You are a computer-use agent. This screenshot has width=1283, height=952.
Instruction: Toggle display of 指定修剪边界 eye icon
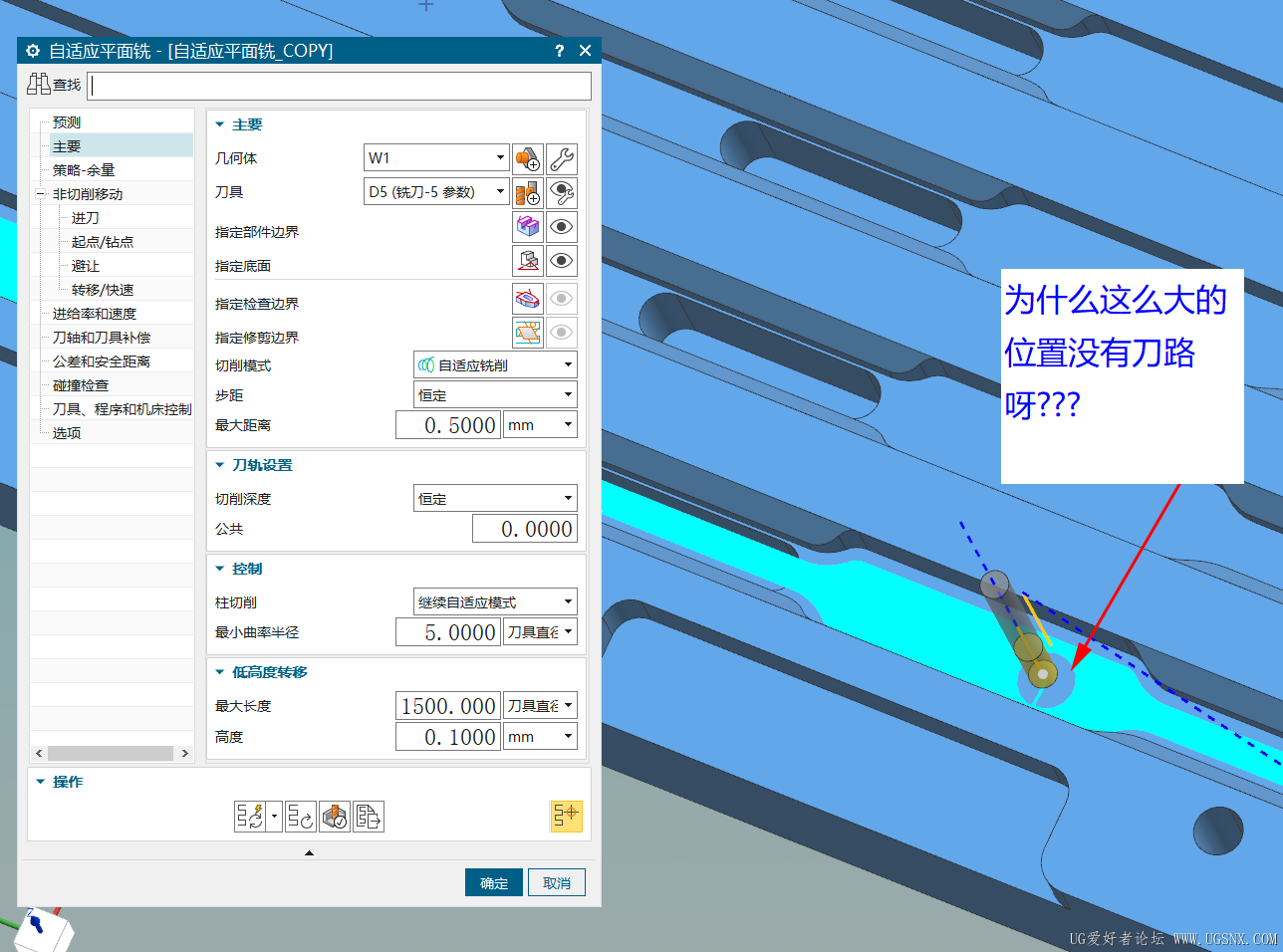point(562,333)
